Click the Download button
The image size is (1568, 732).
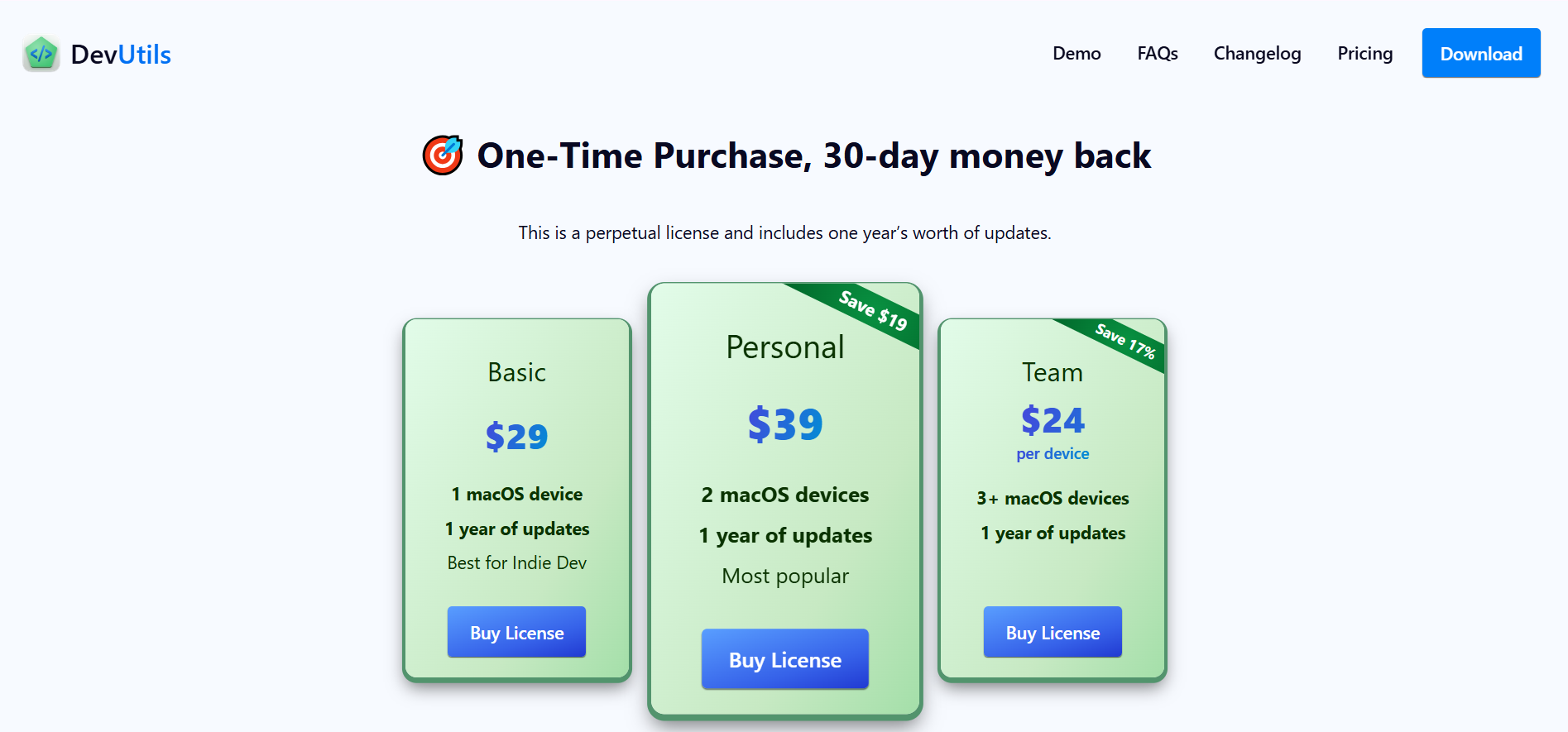click(1480, 53)
